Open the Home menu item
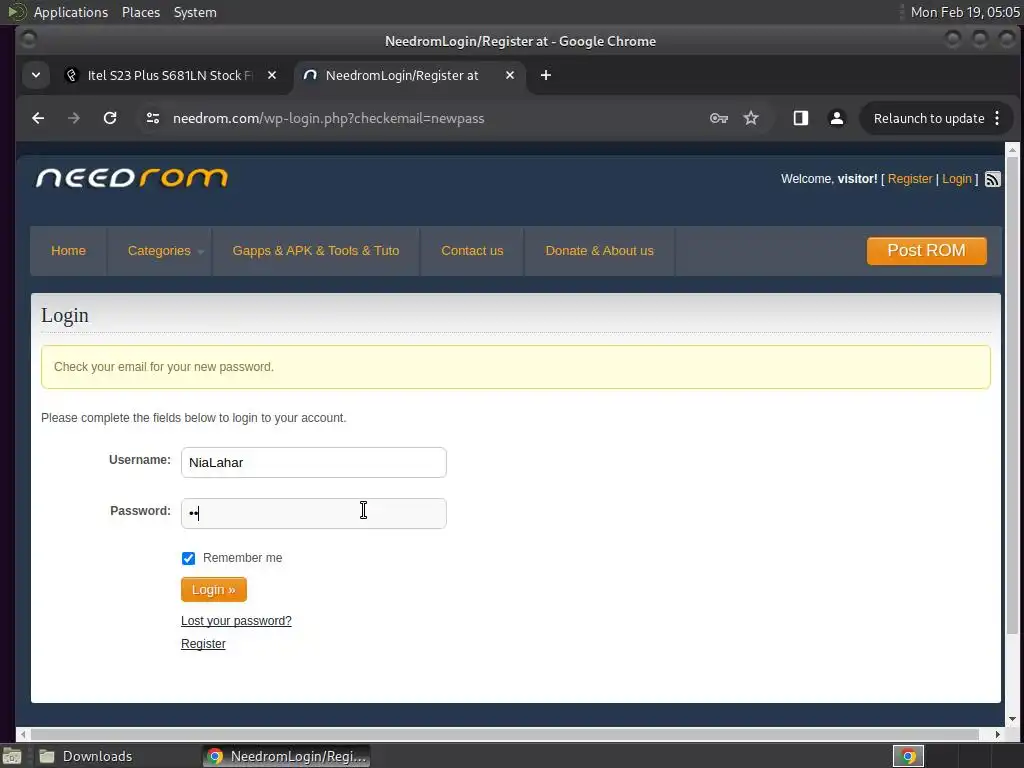The height and width of the screenshot is (768, 1024). click(x=69, y=251)
